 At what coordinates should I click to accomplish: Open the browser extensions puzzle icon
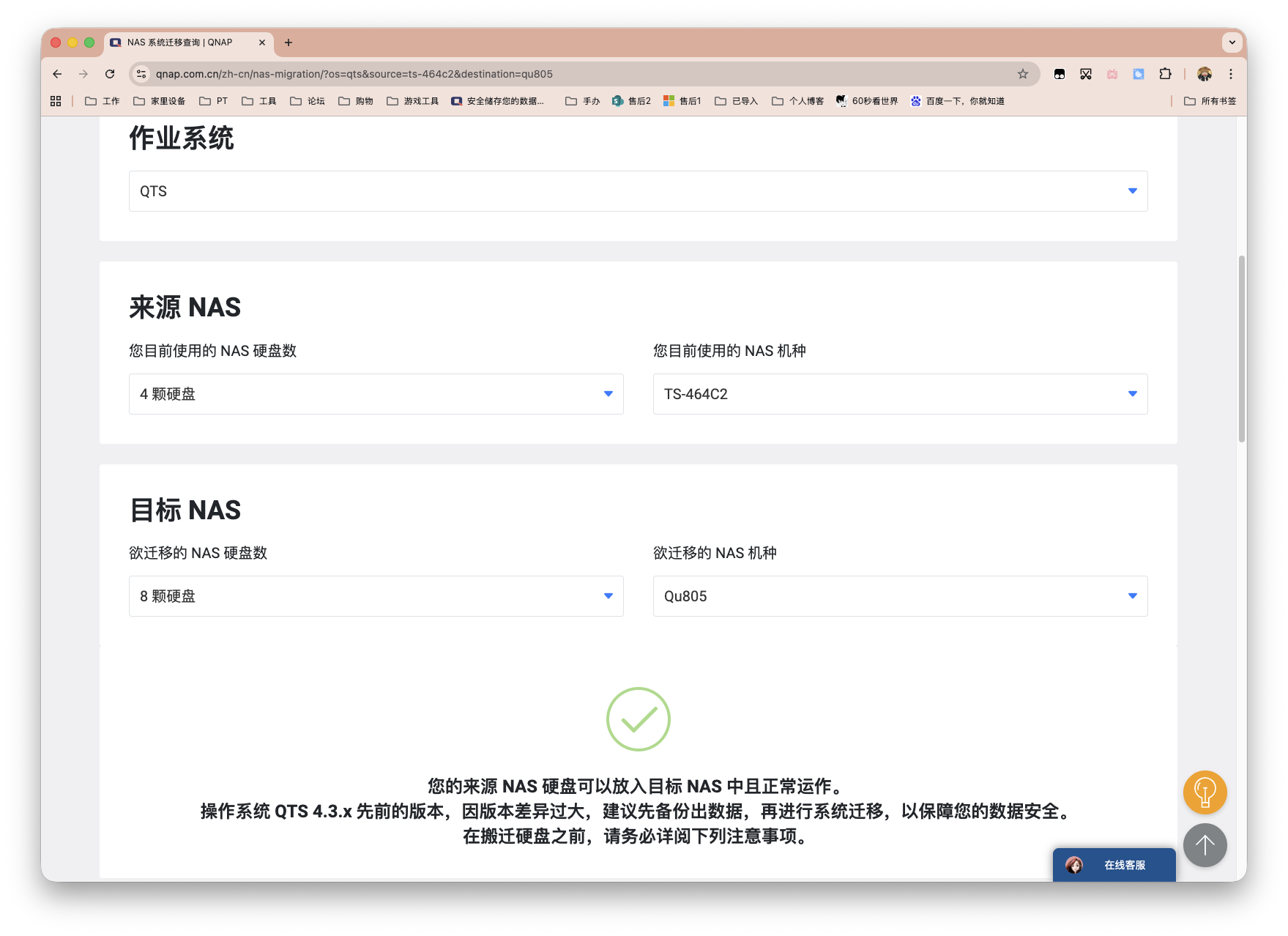tap(1165, 74)
